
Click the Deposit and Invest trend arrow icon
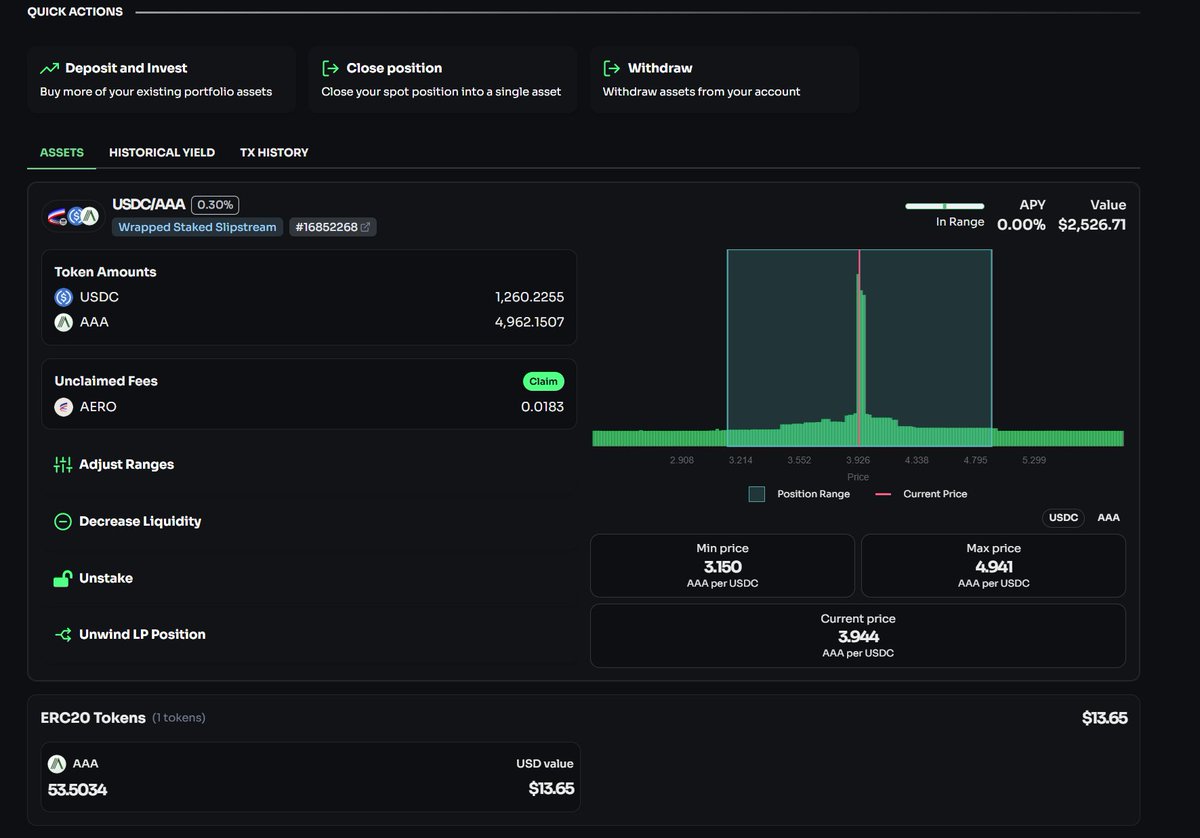click(x=49, y=69)
